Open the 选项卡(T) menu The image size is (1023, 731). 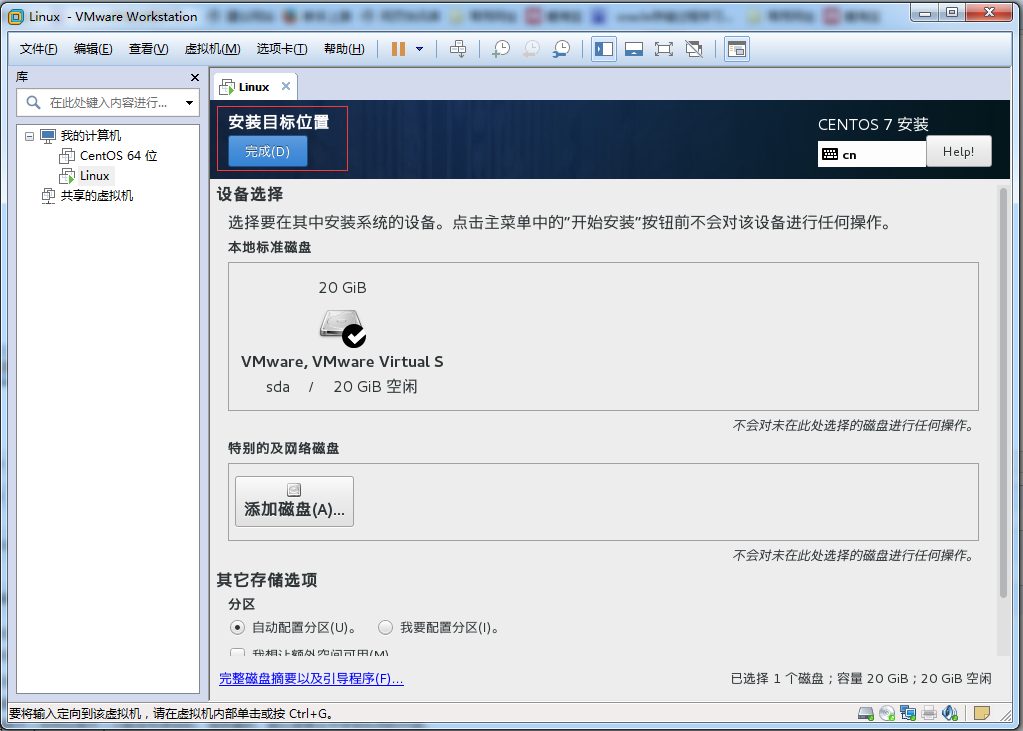coord(282,49)
